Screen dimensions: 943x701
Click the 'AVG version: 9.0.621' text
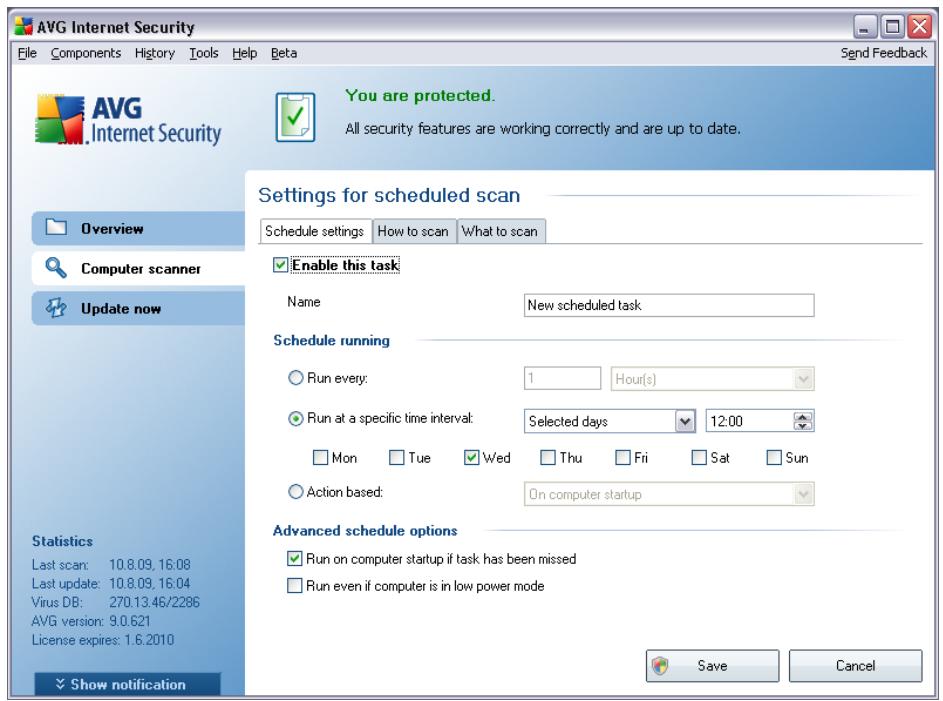tap(91, 620)
